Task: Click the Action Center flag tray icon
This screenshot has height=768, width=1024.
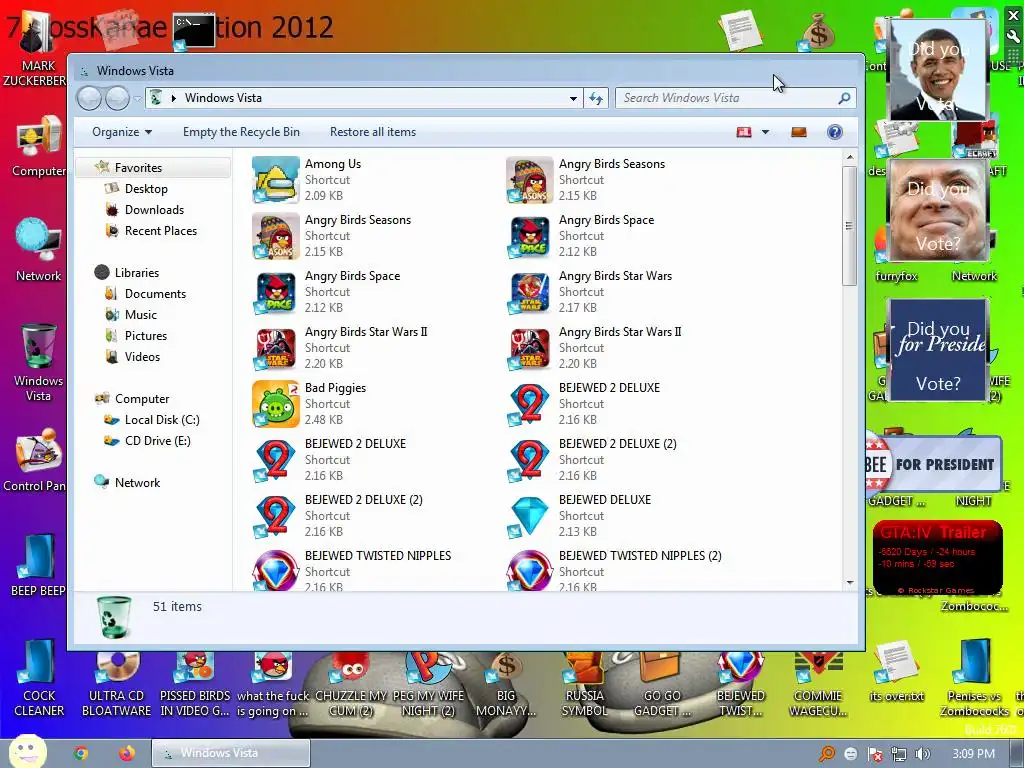Action: [875, 754]
